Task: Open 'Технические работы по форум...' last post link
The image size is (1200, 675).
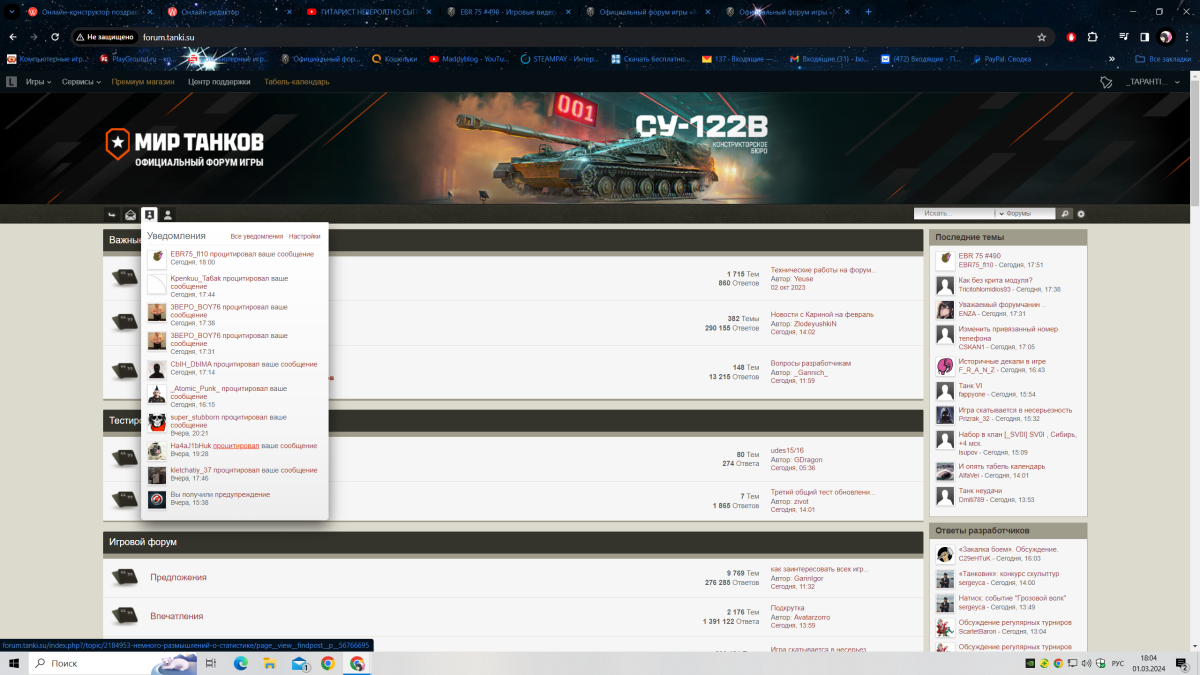Action: pyautogui.click(x=823, y=270)
